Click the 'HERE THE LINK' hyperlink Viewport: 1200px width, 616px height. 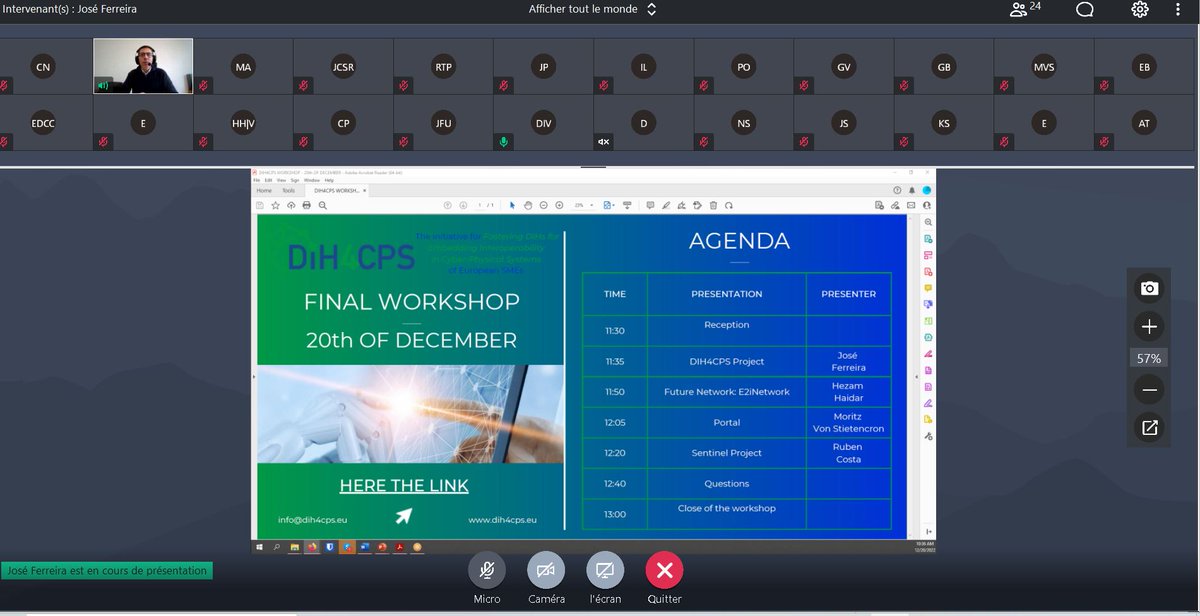click(404, 485)
